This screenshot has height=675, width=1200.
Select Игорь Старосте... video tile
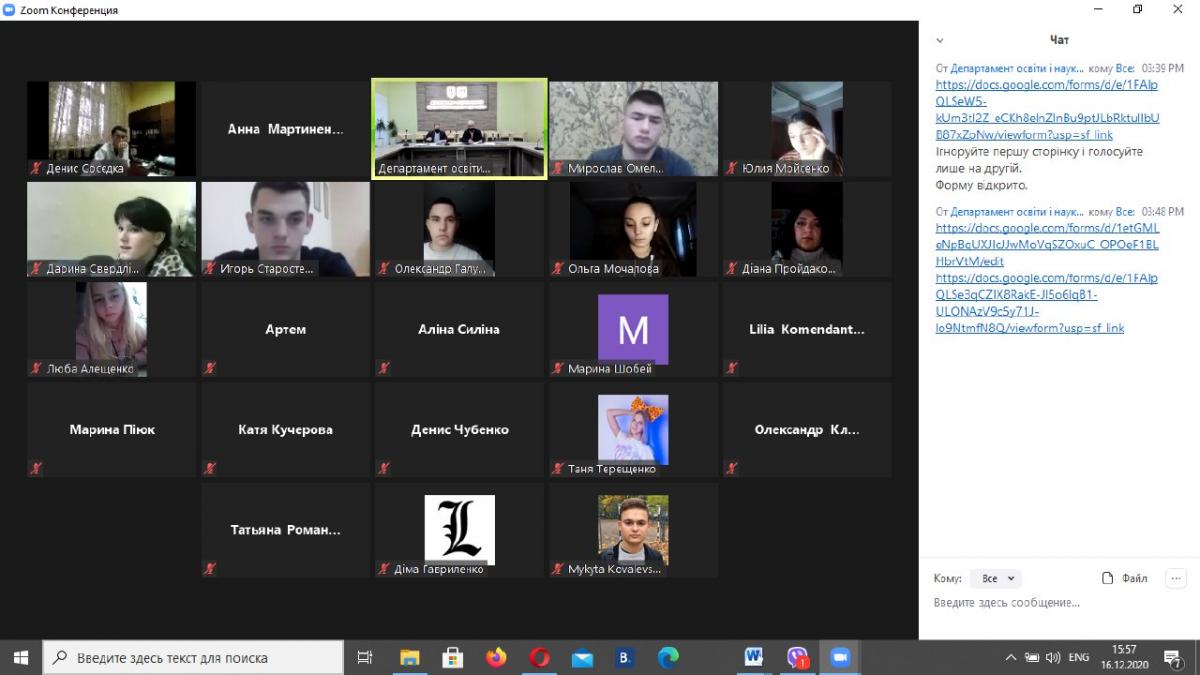285,229
